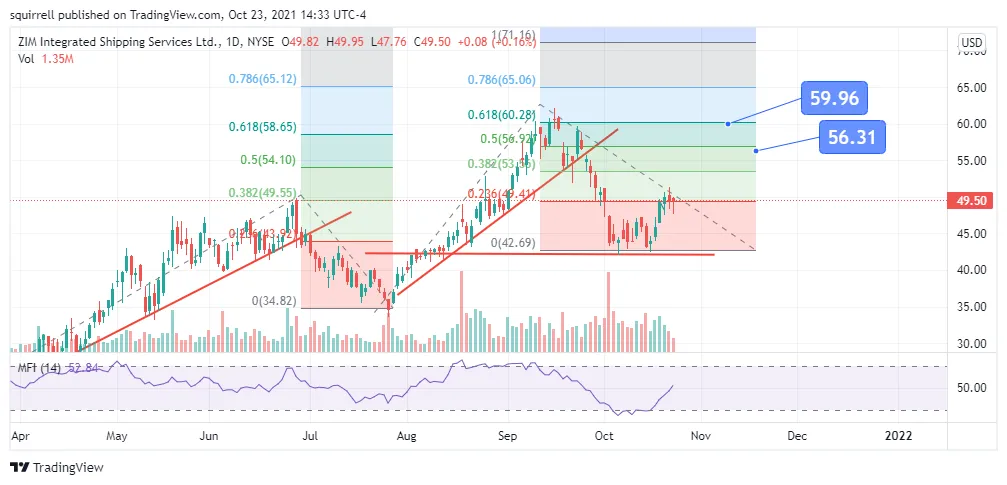Click the 0.786(65.06) Fibonacci label

[502, 80]
